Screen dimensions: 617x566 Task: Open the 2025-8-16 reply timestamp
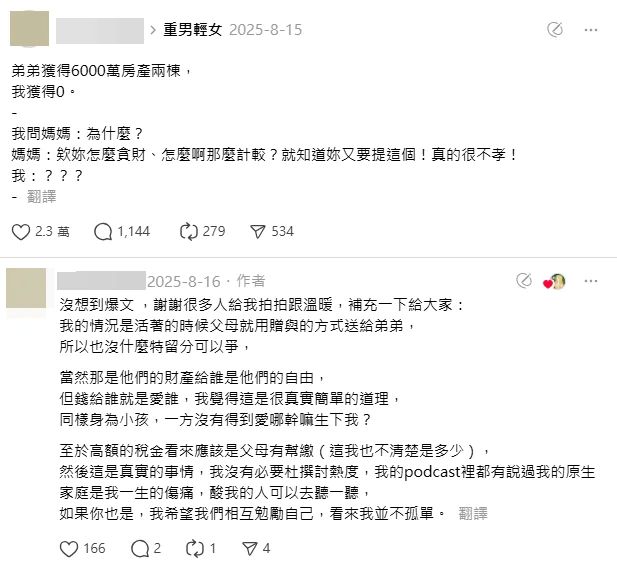[181, 281]
